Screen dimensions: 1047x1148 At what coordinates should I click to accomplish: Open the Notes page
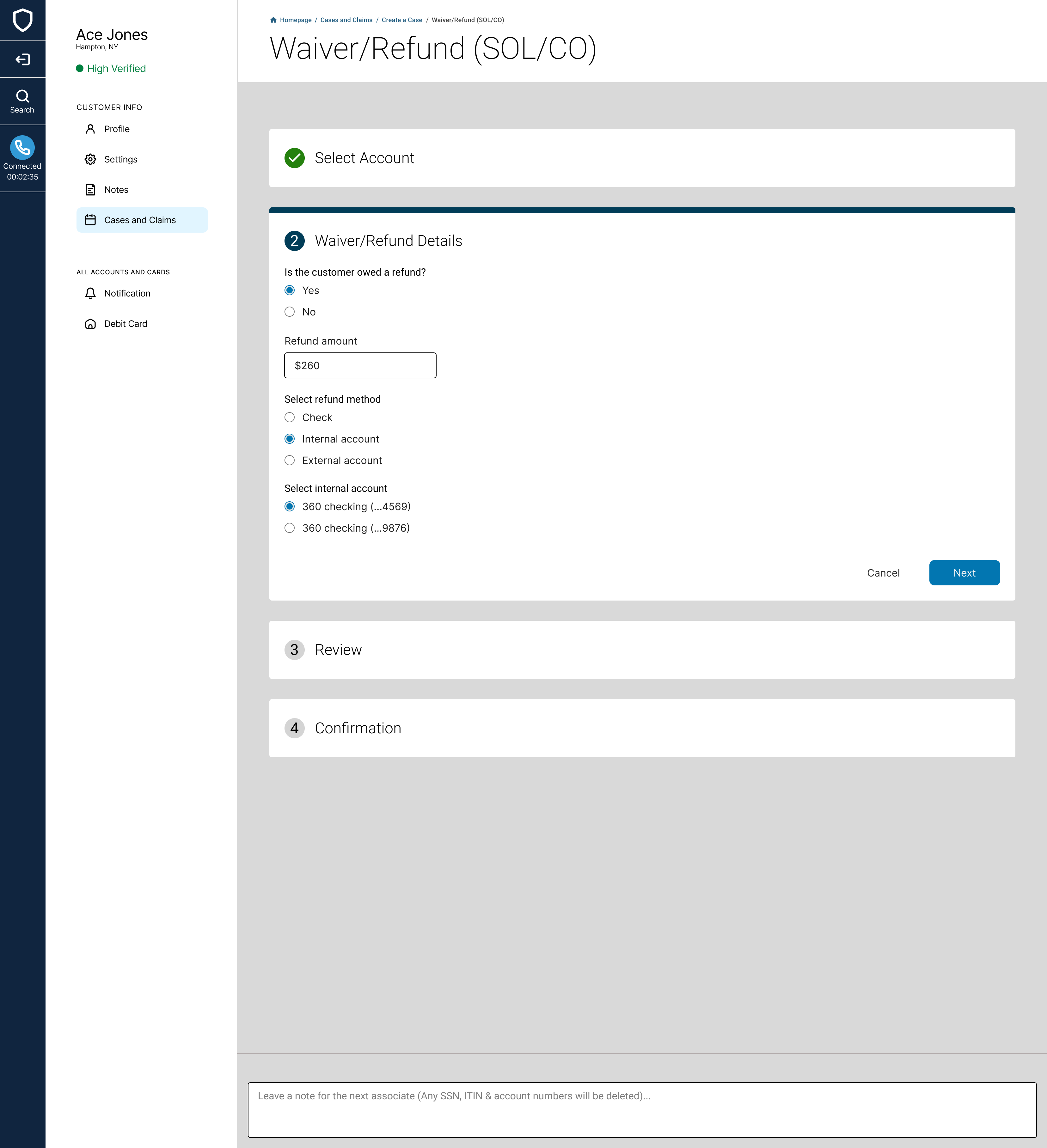tap(116, 190)
